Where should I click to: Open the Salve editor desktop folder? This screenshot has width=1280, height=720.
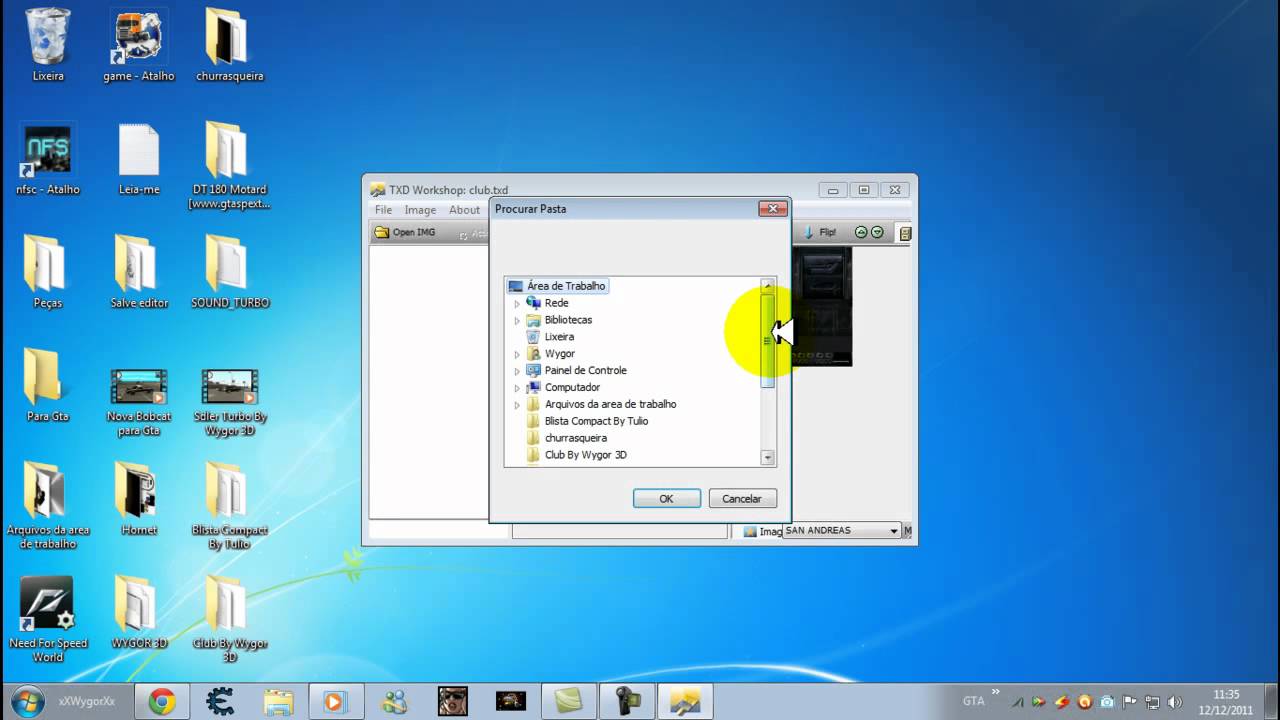tap(139, 272)
